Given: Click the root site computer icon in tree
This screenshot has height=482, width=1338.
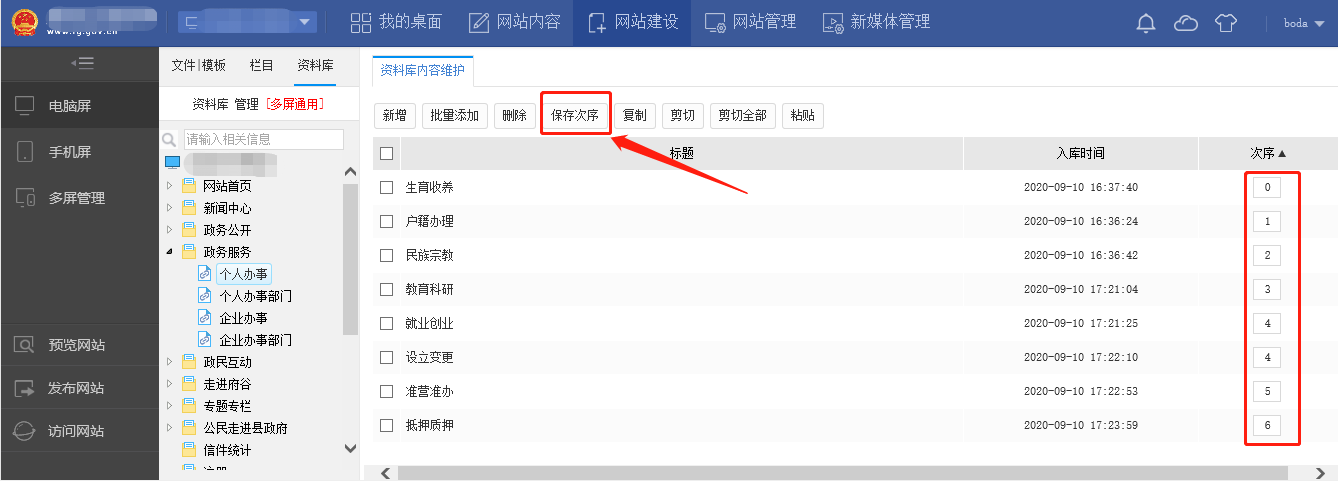Looking at the screenshot, I should [x=172, y=162].
